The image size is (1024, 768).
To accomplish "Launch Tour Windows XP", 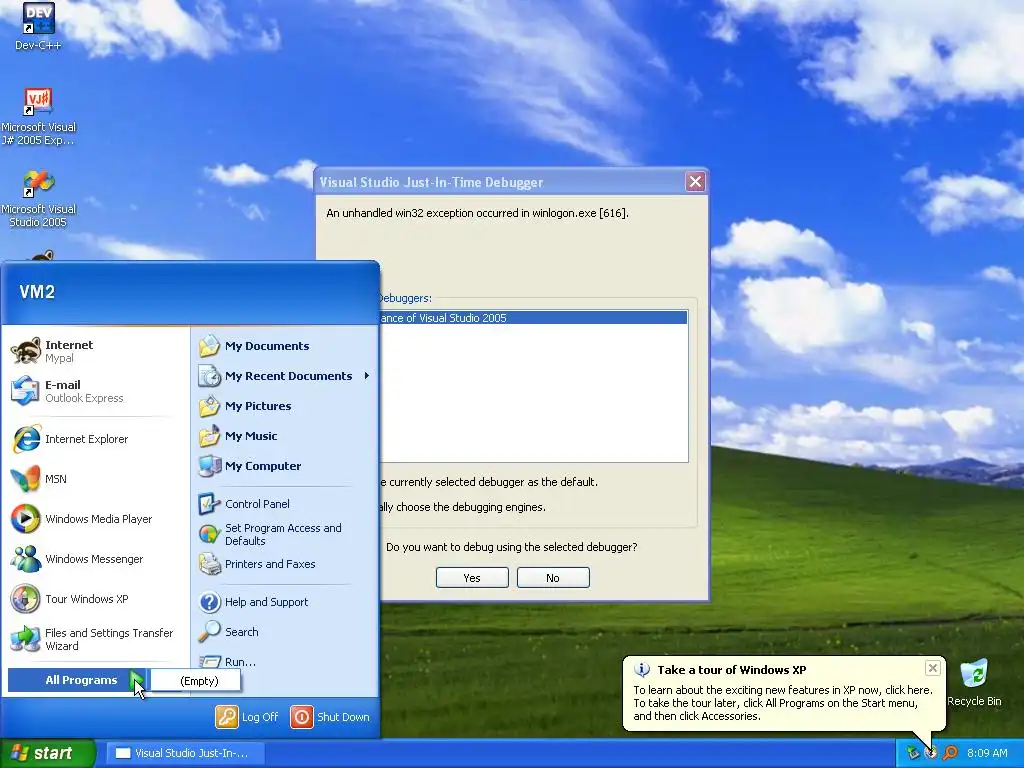I will [x=70, y=599].
